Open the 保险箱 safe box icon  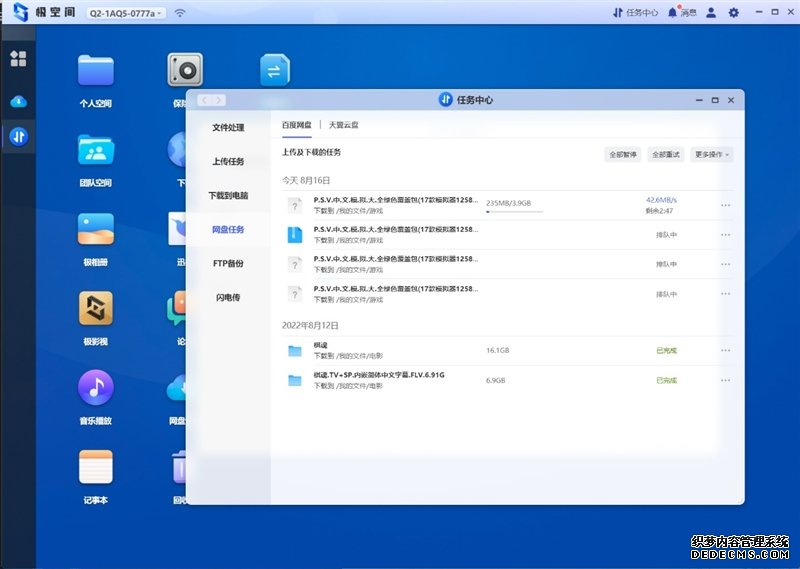coord(185,70)
